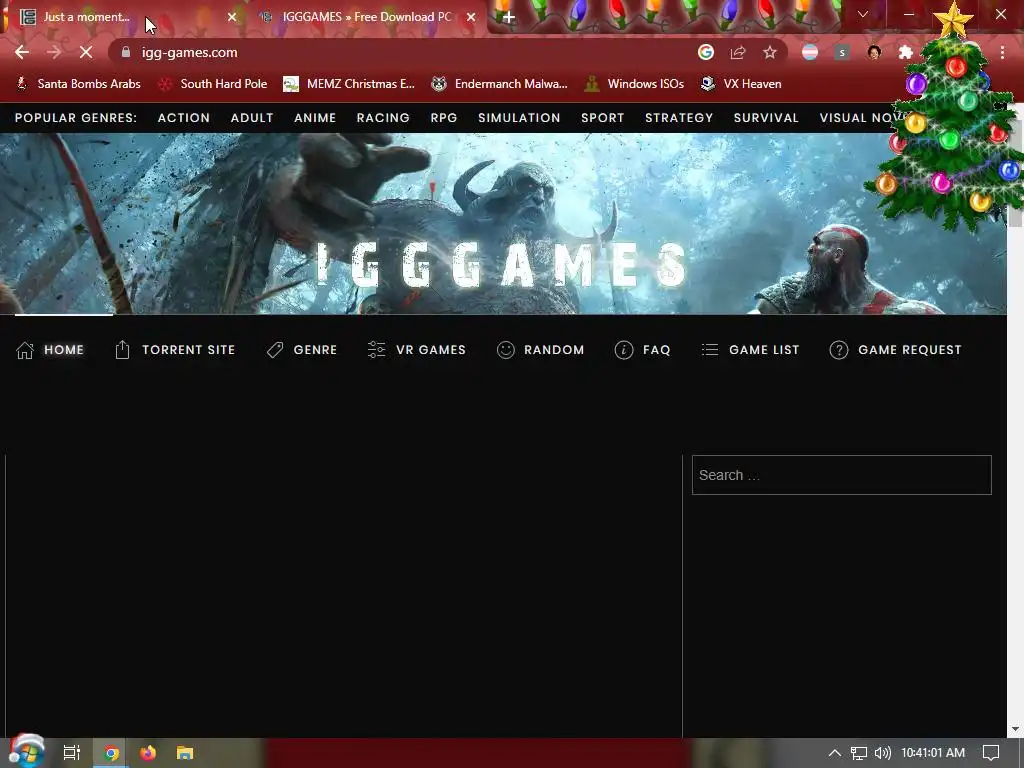Image resolution: width=1024 pixels, height=768 pixels.
Task: Click the taskbar clock 10:41:01 AM
Action: coord(933,753)
